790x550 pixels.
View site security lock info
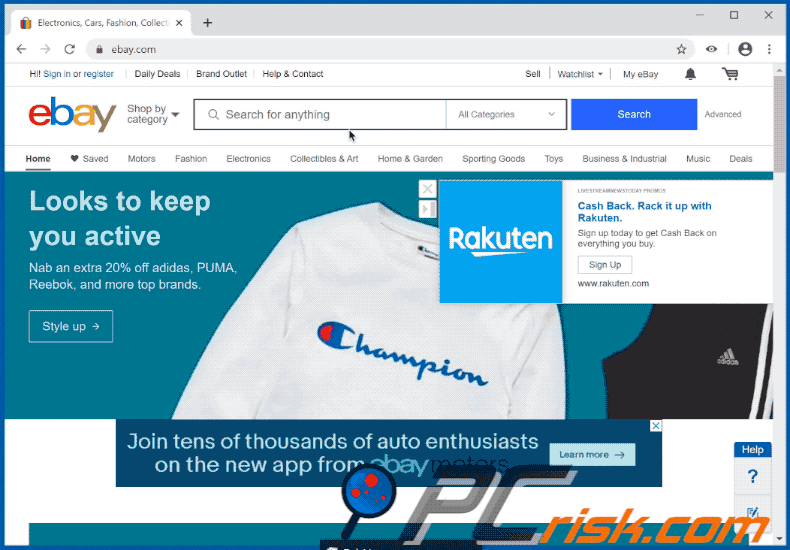99,49
